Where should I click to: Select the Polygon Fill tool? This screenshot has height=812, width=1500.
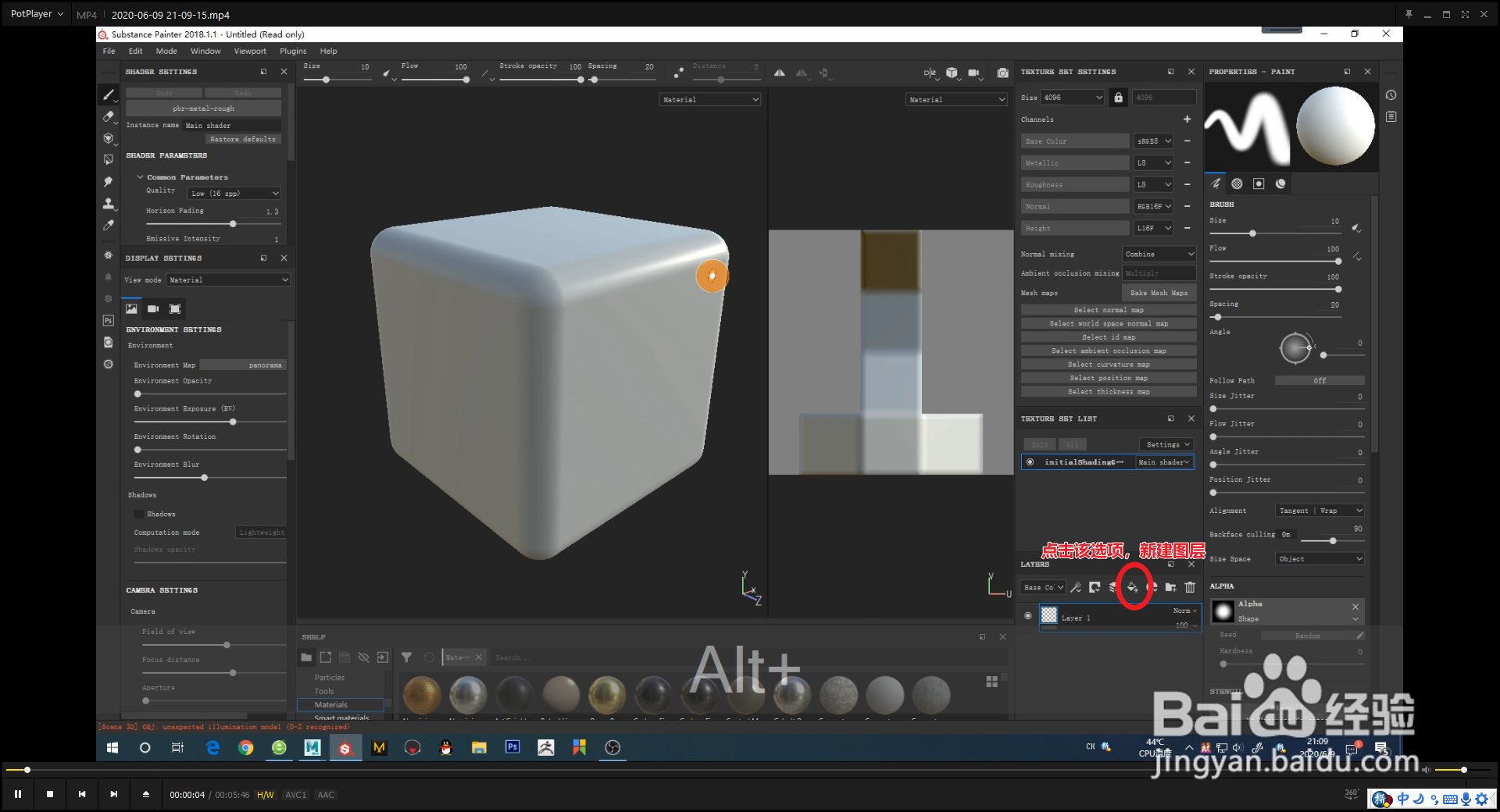[109, 159]
